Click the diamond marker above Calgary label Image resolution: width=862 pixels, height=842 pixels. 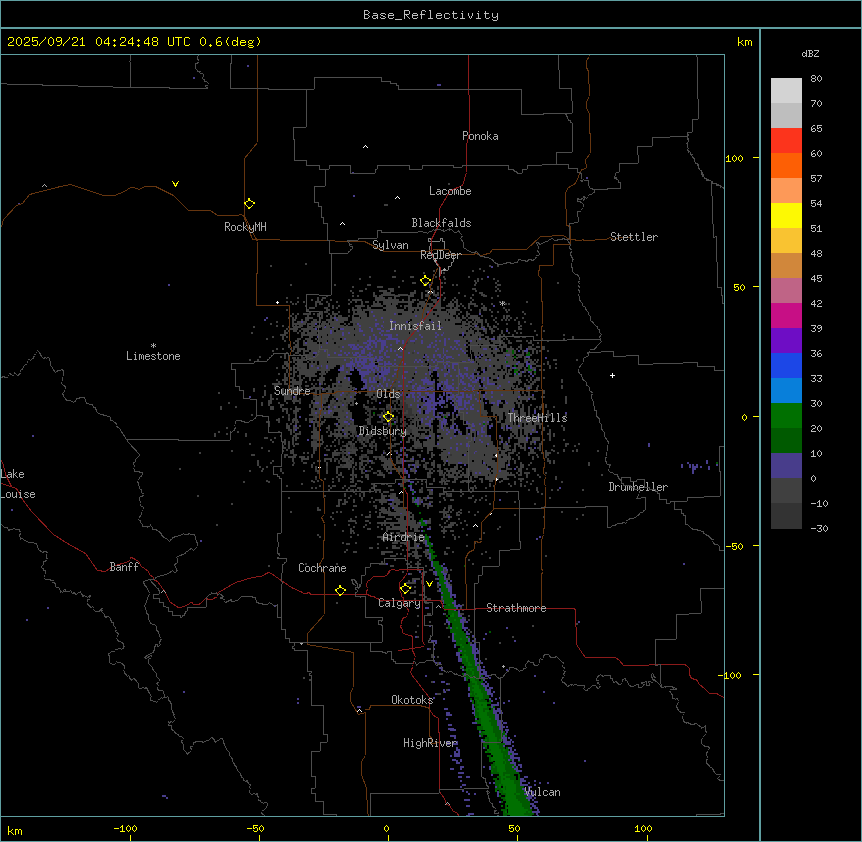pos(405,588)
